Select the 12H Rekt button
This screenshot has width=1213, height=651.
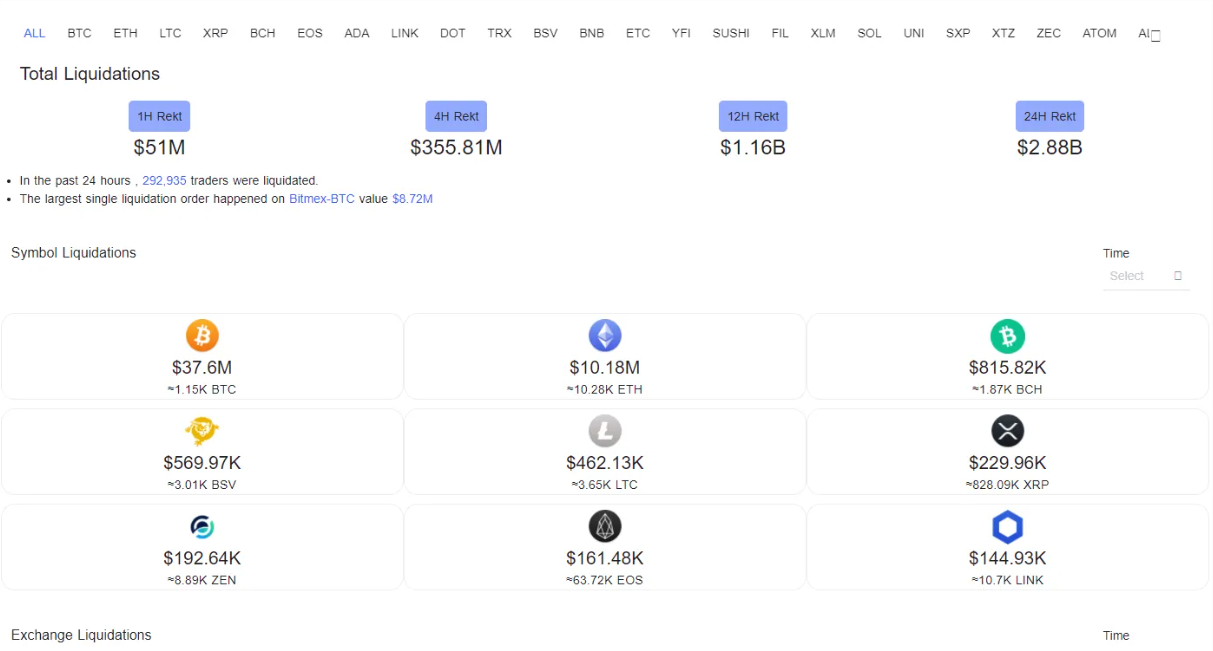(752, 116)
